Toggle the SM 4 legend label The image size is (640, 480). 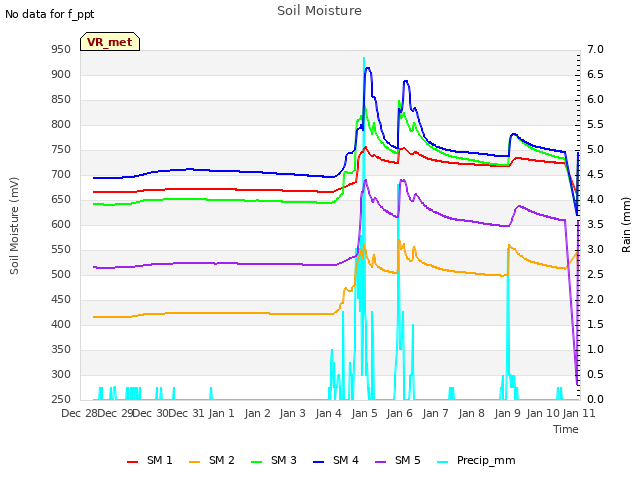(346, 460)
